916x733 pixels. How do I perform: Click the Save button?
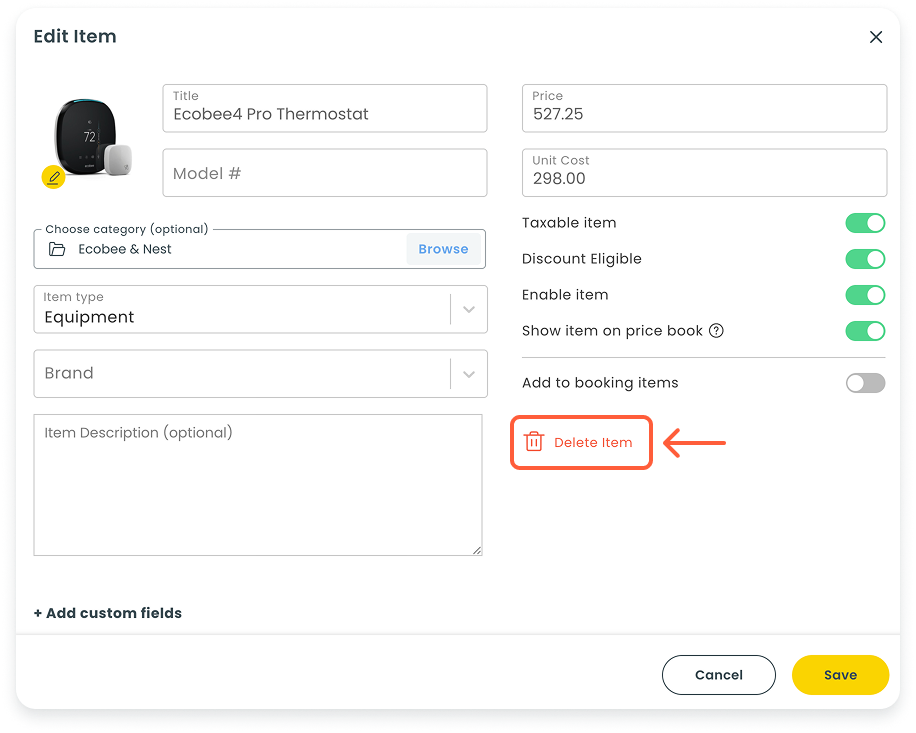(x=840, y=675)
